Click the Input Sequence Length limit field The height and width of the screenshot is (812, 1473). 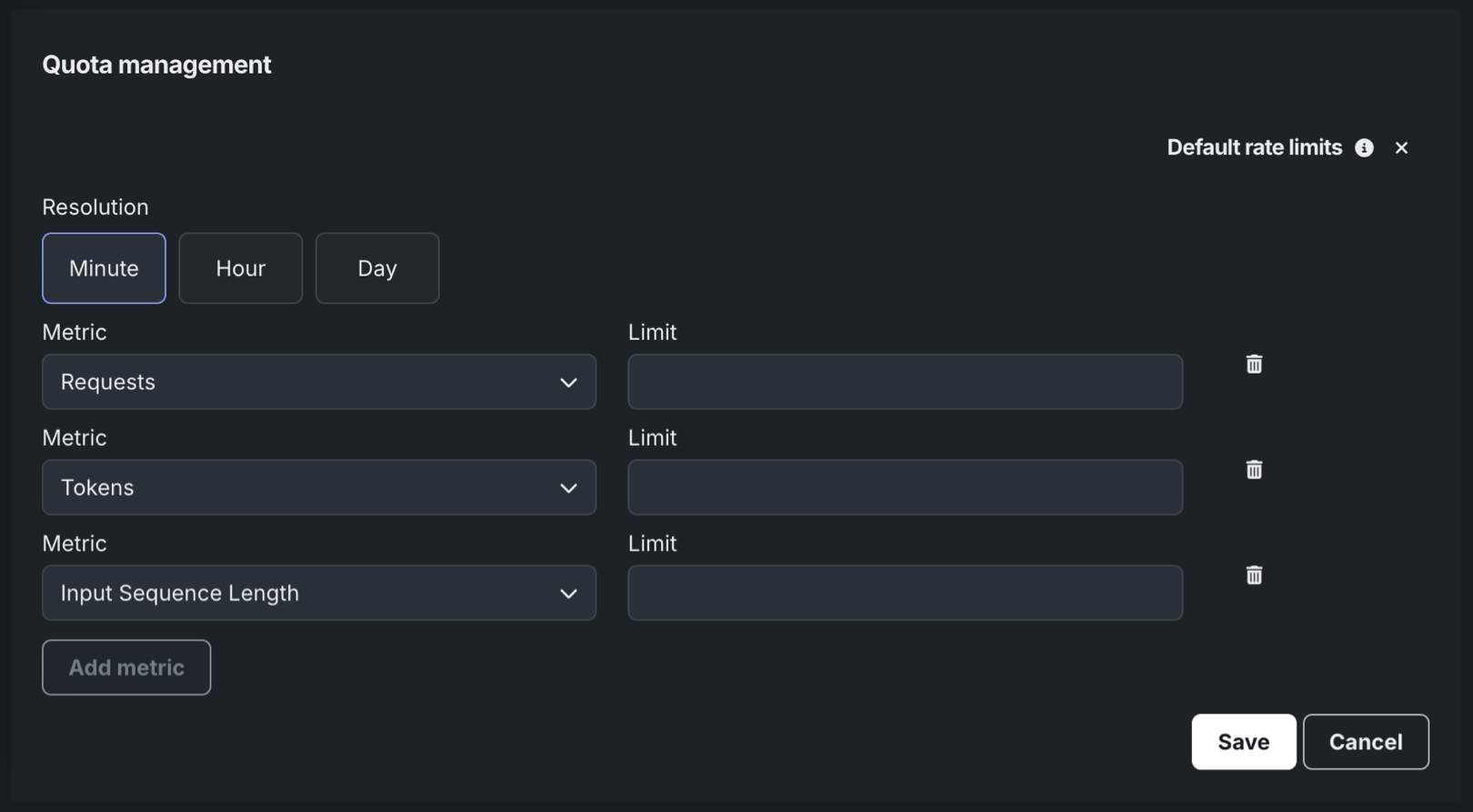coord(905,593)
